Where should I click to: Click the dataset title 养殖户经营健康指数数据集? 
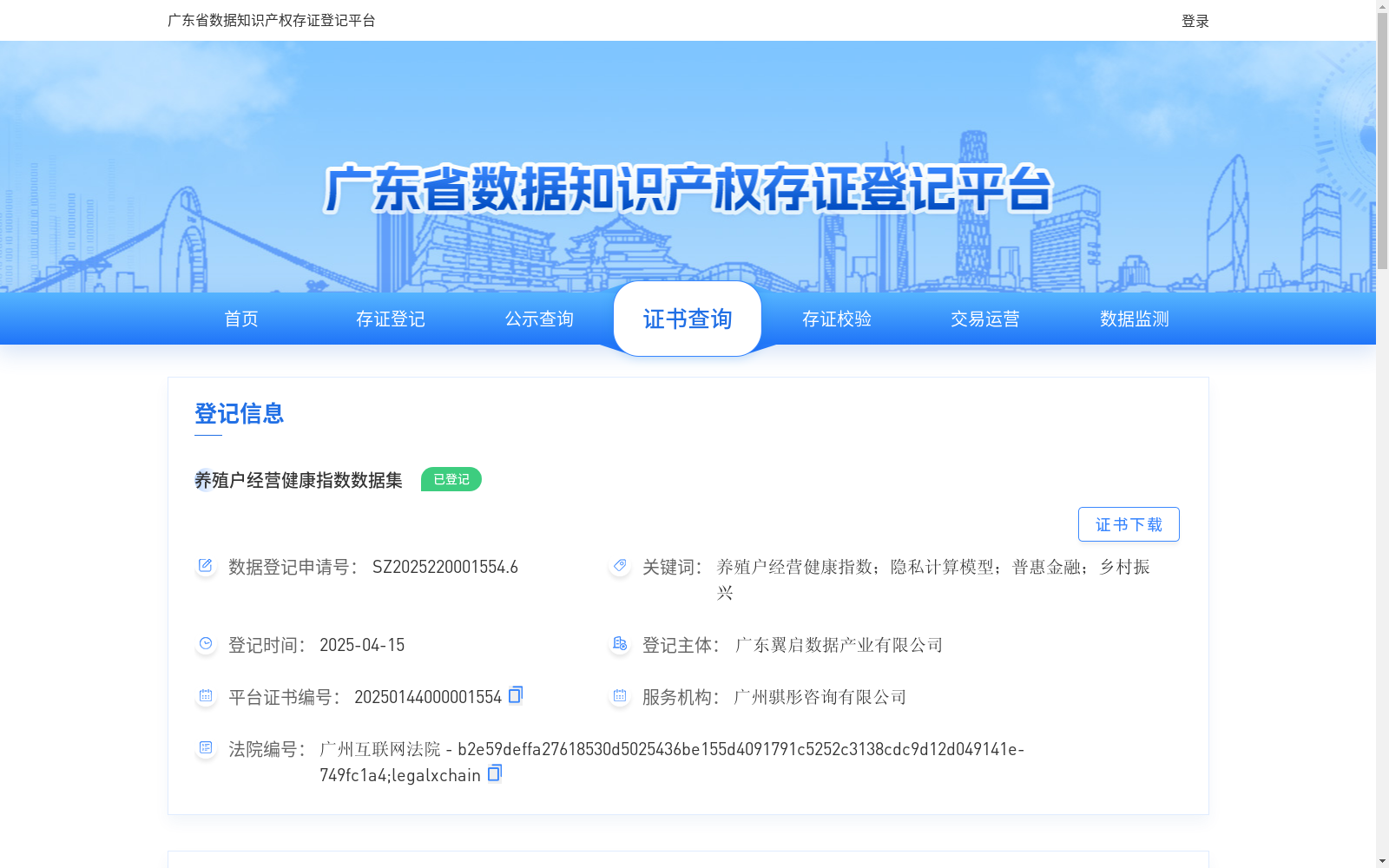(299, 480)
